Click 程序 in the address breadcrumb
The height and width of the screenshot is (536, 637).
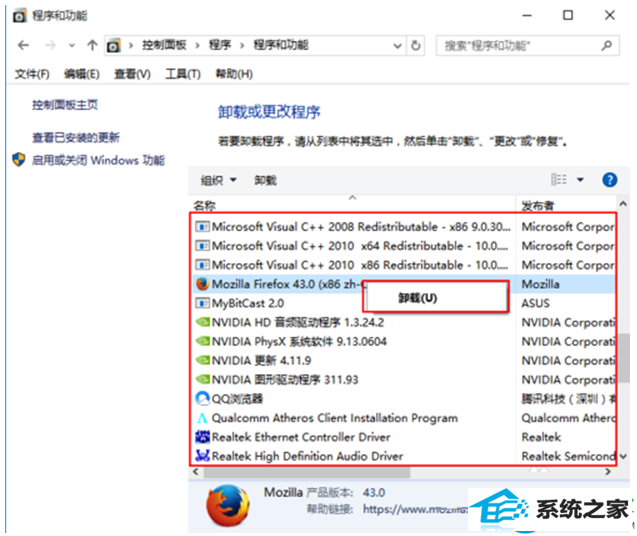pos(220,45)
